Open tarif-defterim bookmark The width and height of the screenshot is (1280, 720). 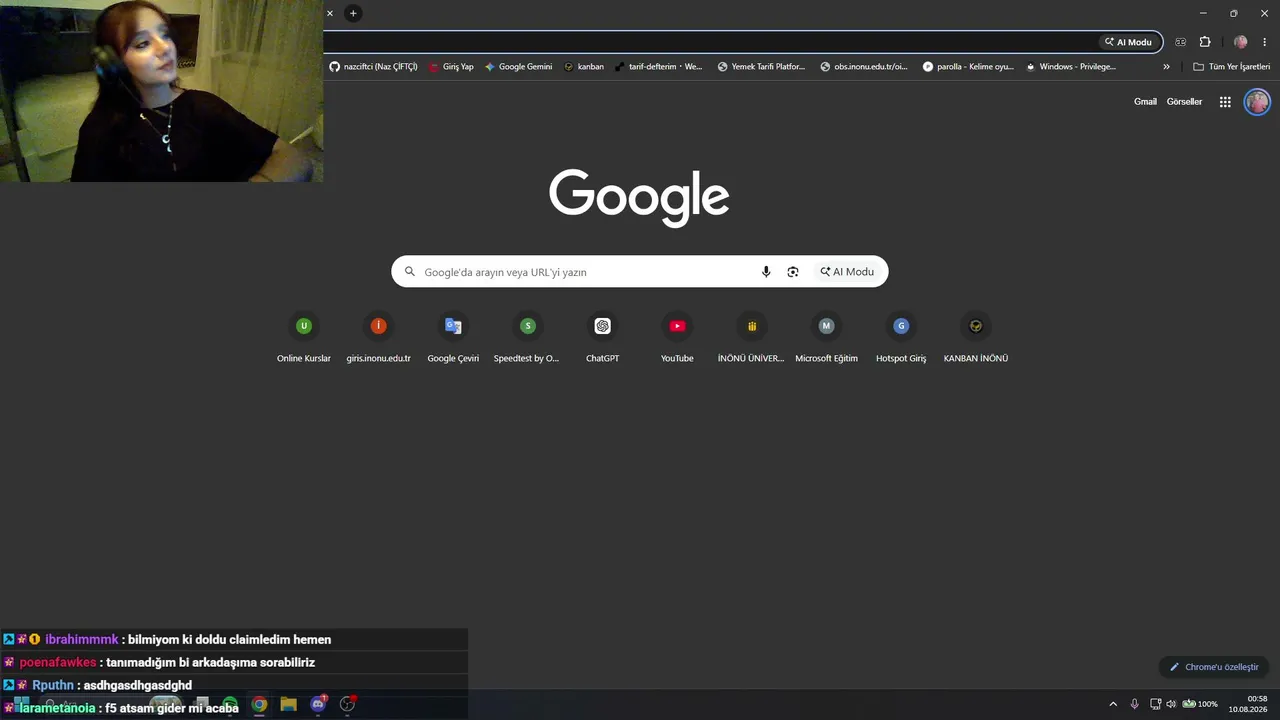[x=659, y=67]
